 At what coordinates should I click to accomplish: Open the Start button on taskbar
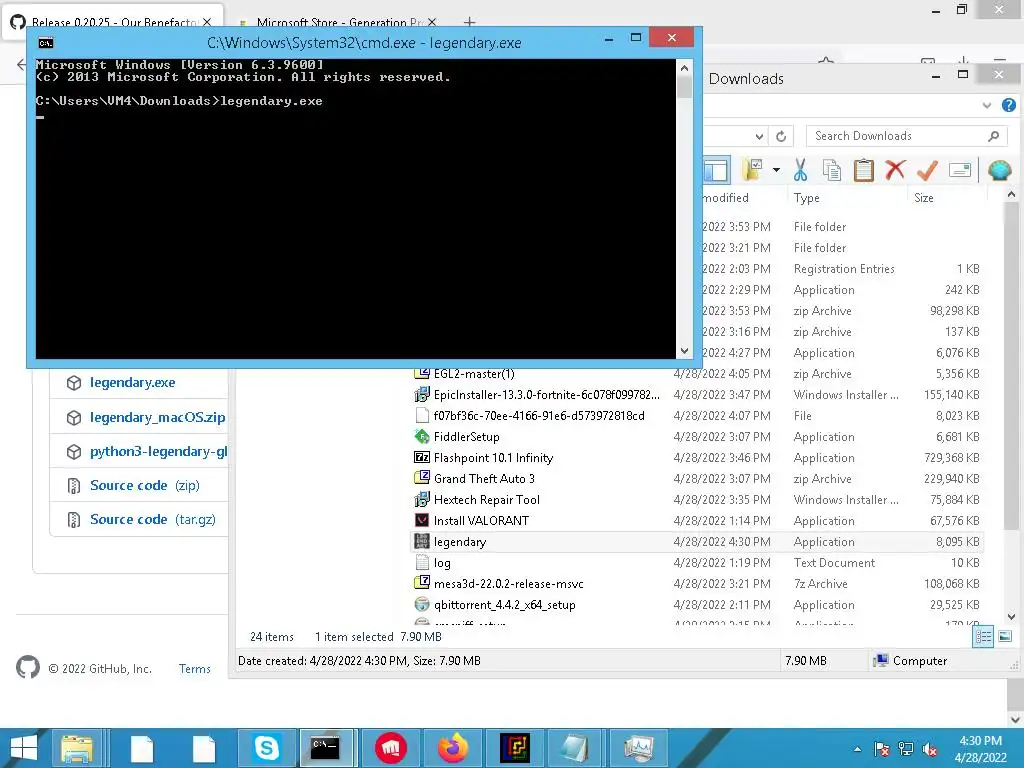click(24, 748)
